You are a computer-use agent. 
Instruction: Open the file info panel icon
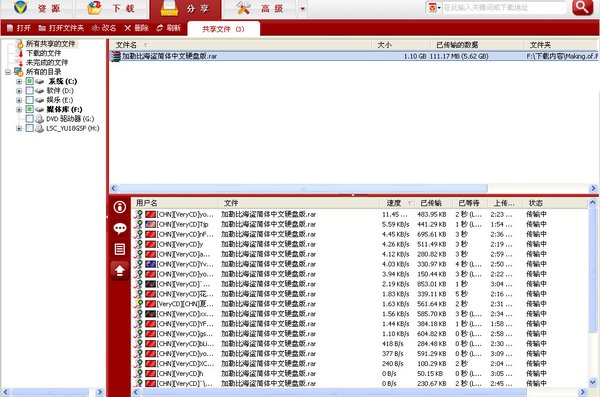pos(120,207)
